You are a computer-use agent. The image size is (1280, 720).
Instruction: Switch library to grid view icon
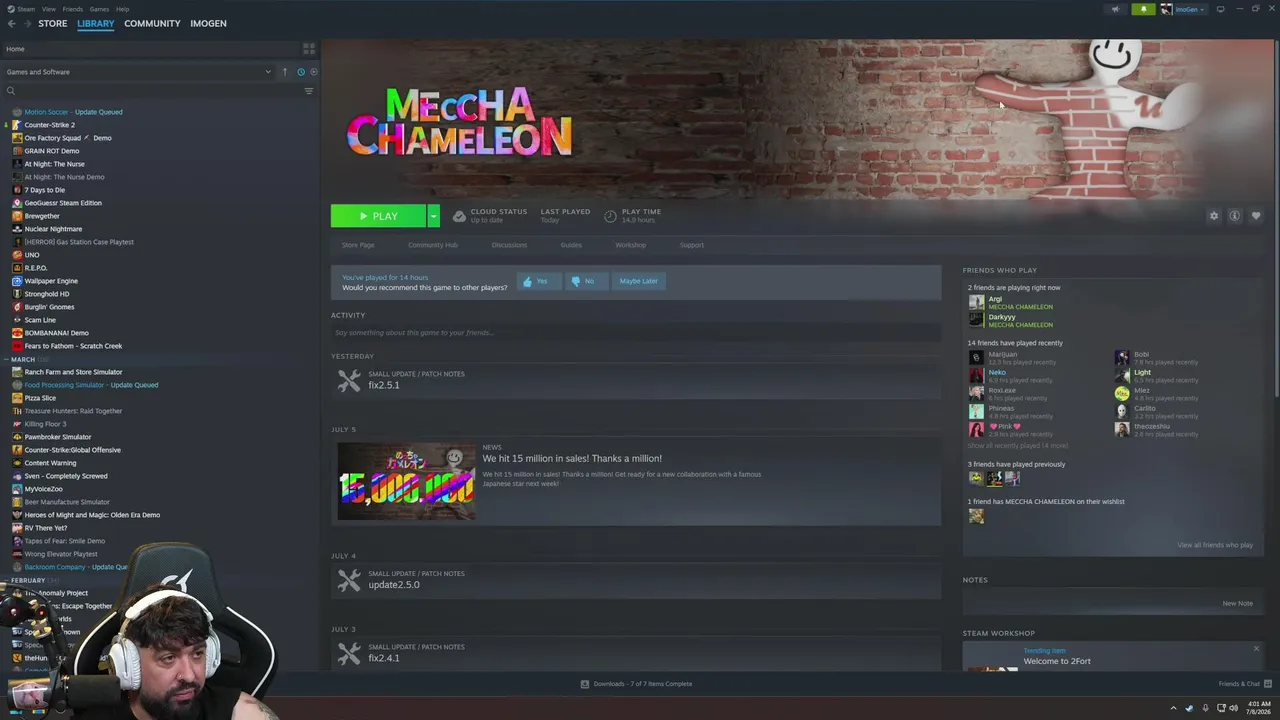pos(309,48)
